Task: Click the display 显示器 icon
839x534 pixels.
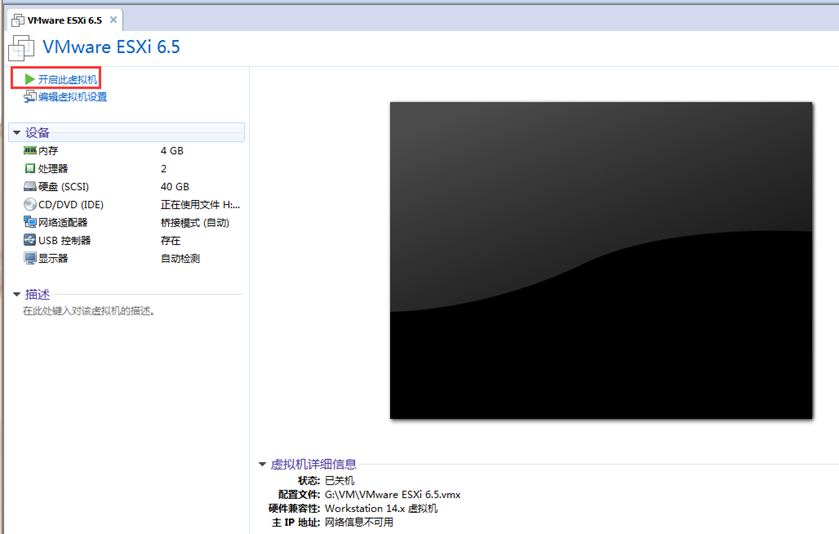Action: tap(30, 258)
